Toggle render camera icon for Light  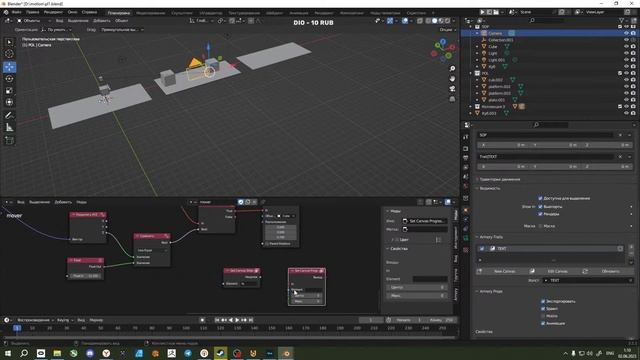pos(633,53)
